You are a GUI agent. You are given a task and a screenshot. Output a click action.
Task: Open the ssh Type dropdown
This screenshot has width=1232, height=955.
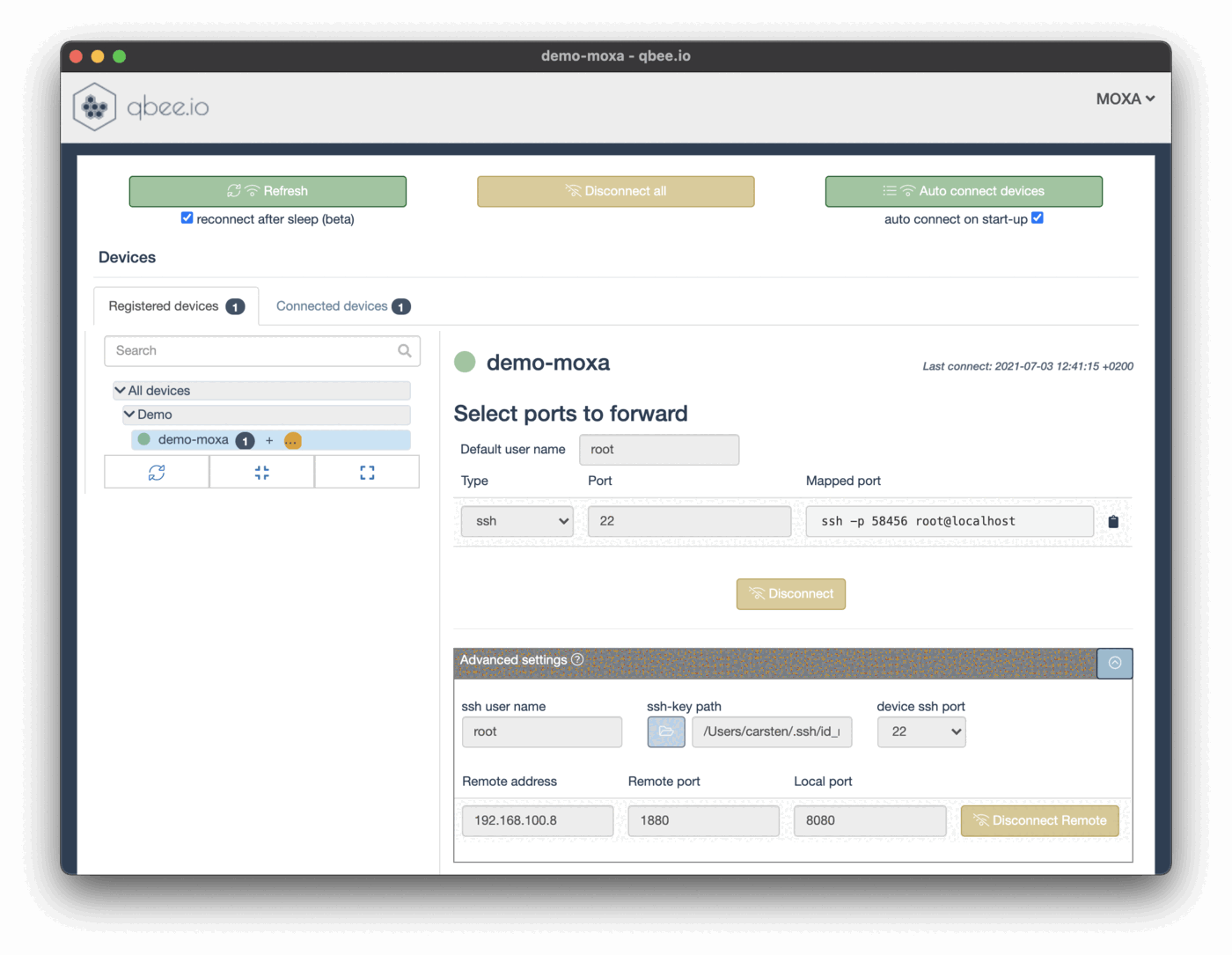tap(517, 521)
